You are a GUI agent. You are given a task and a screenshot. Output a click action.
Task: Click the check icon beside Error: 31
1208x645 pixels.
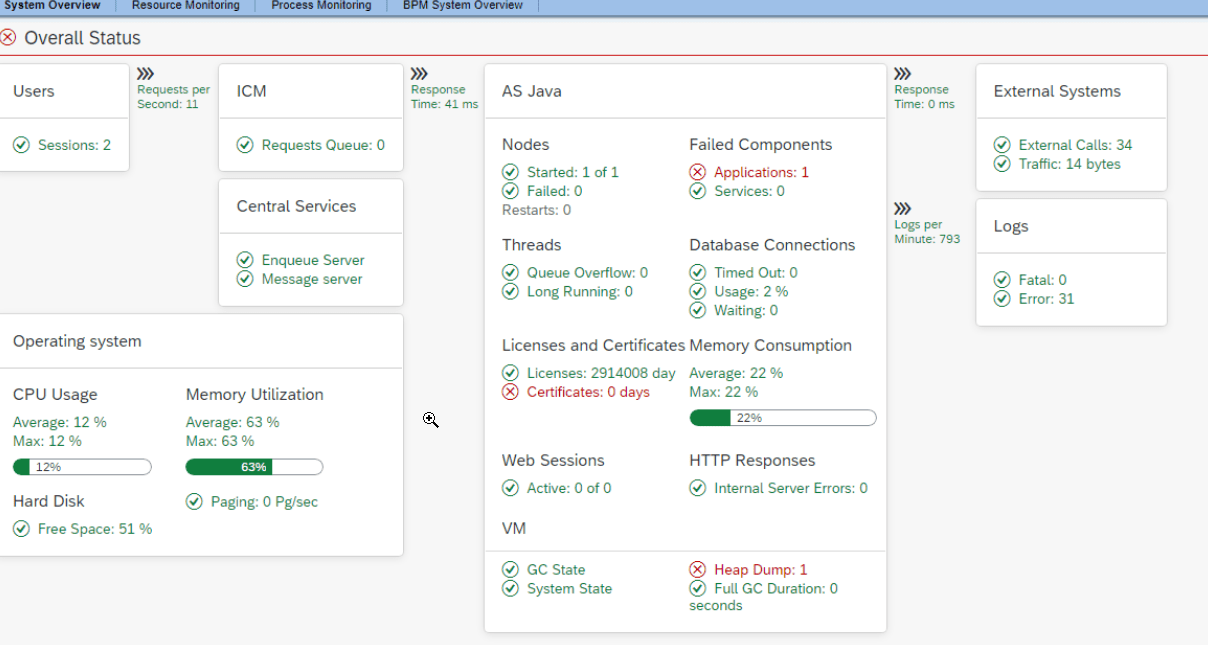coord(1002,298)
